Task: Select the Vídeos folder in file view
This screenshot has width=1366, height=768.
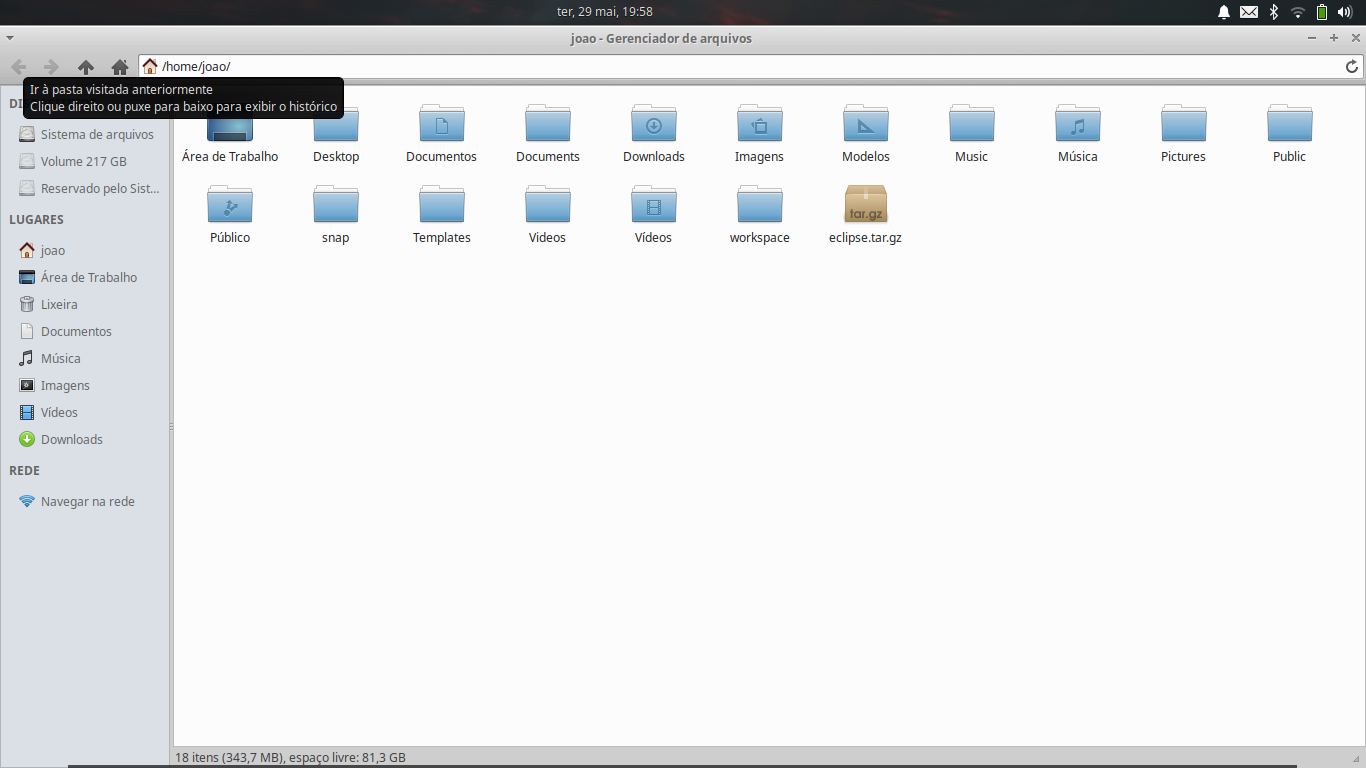Action: tap(654, 214)
